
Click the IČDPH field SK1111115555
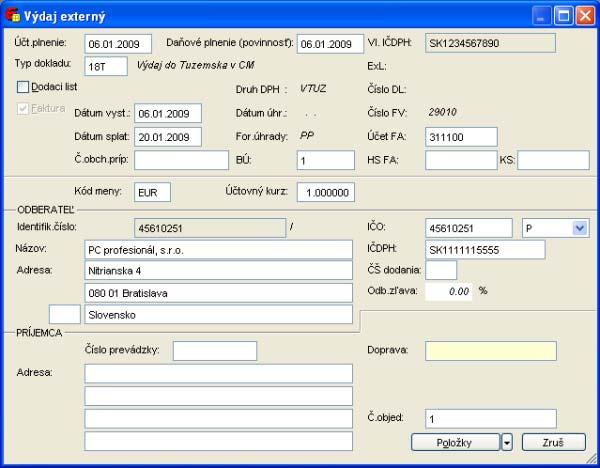[x=485, y=250]
